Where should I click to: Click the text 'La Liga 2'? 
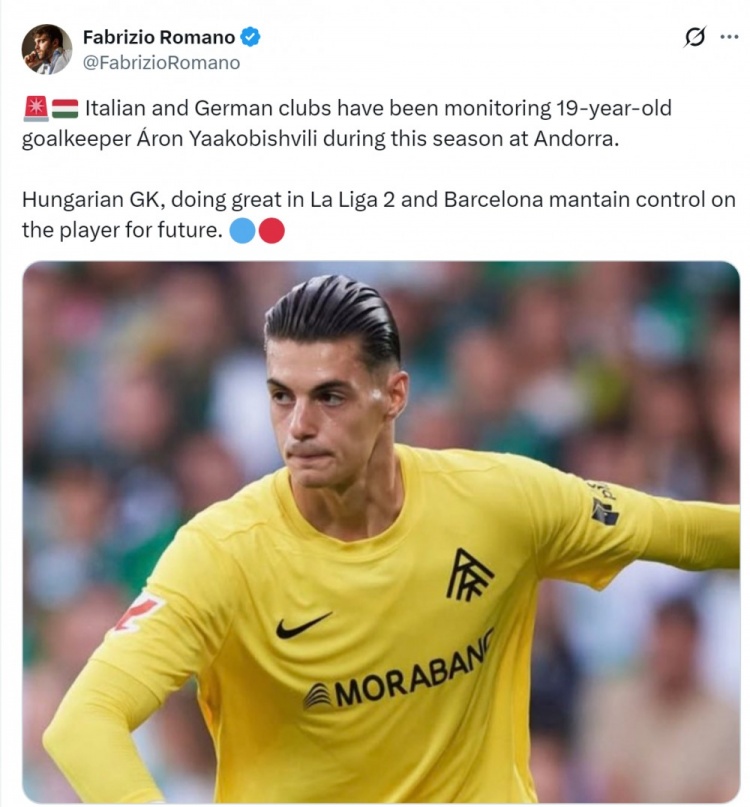[352, 200]
